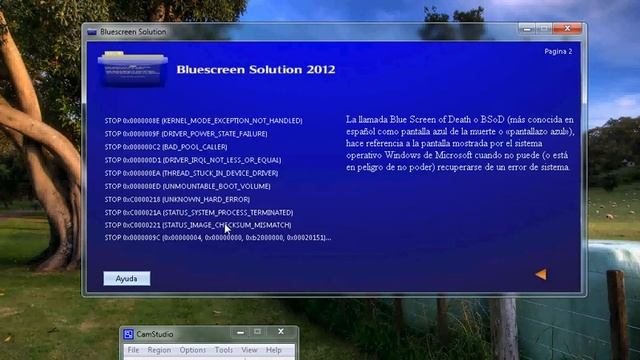The height and width of the screenshot is (360, 640).
Task: Click the CamStudio title bar icon
Action: pos(128,334)
